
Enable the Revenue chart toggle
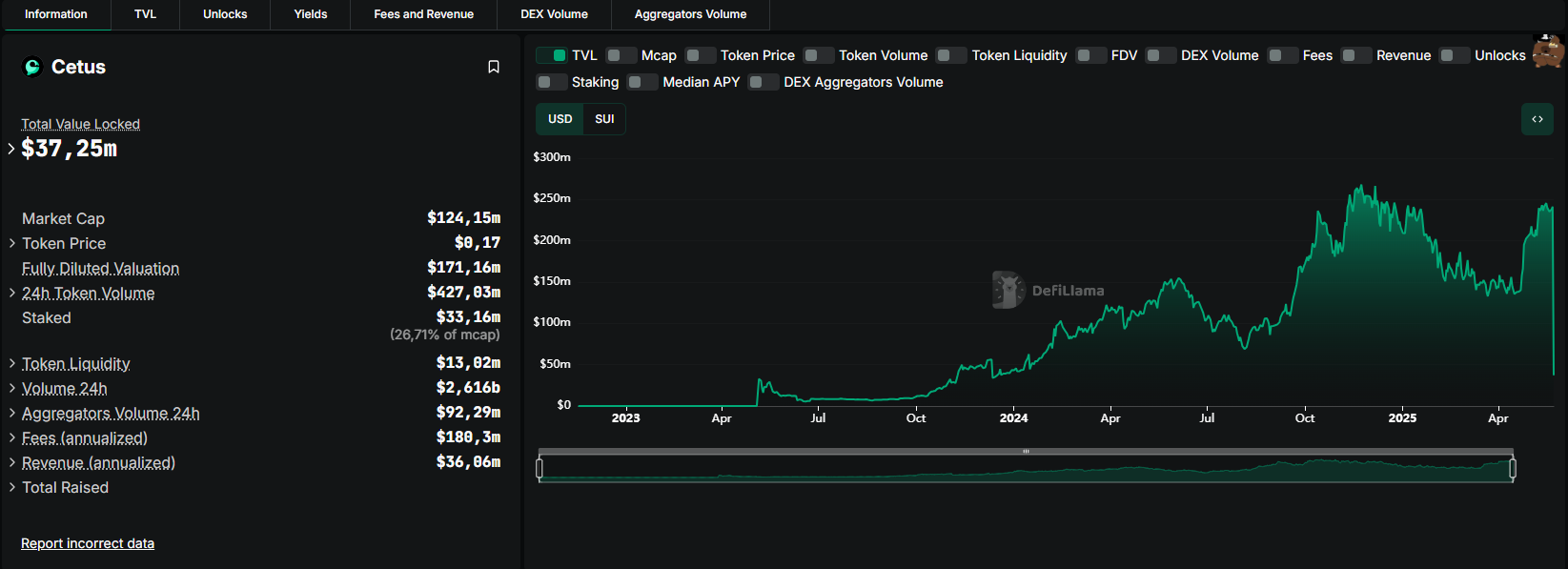[x=1356, y=55]
